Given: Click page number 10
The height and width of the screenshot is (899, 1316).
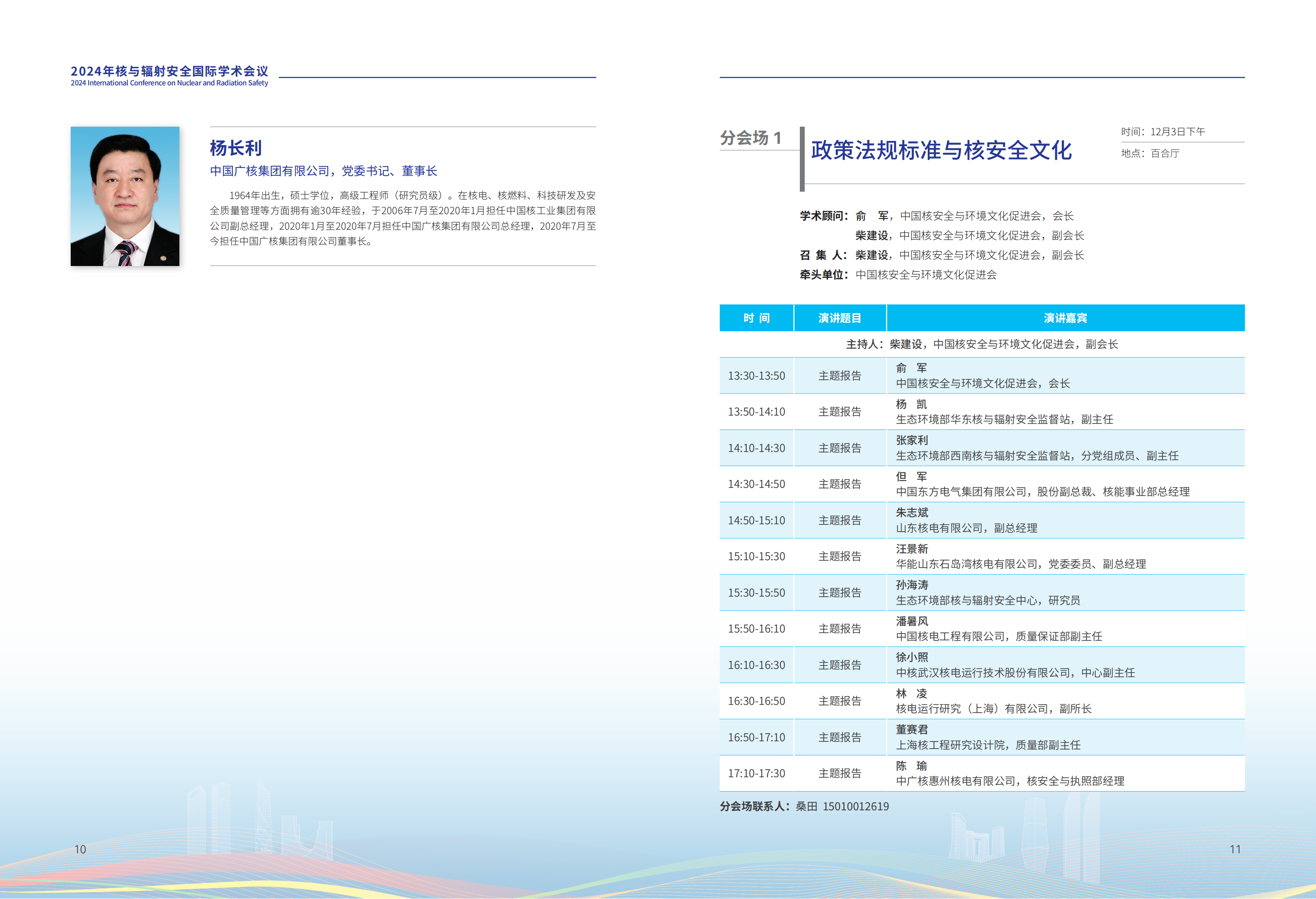Looking at the screenshot, I should (80, 849).
